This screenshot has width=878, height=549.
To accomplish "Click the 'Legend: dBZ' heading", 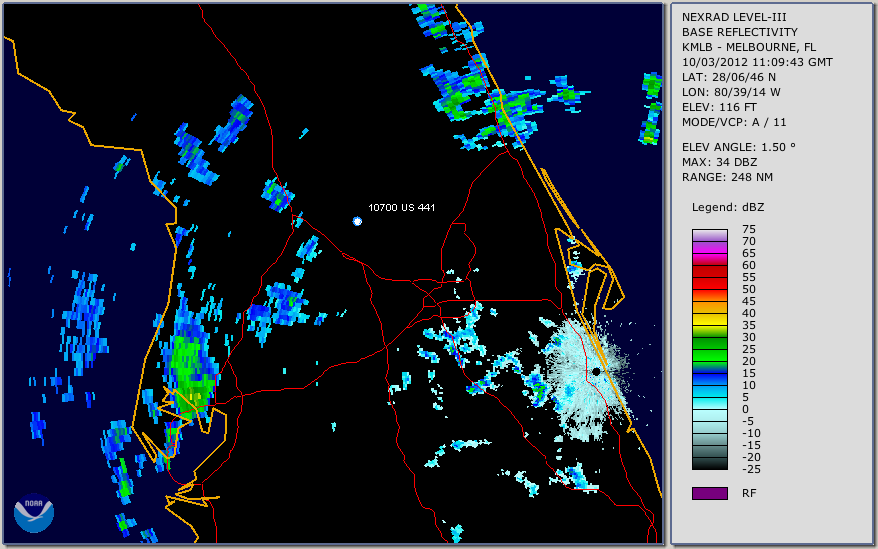I will [727, 207].
